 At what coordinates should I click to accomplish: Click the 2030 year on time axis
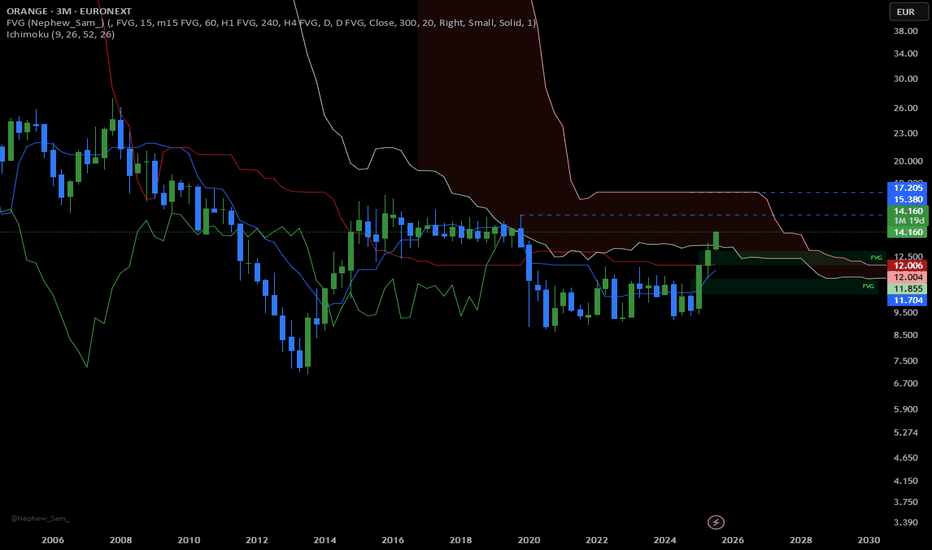point(868,540)
